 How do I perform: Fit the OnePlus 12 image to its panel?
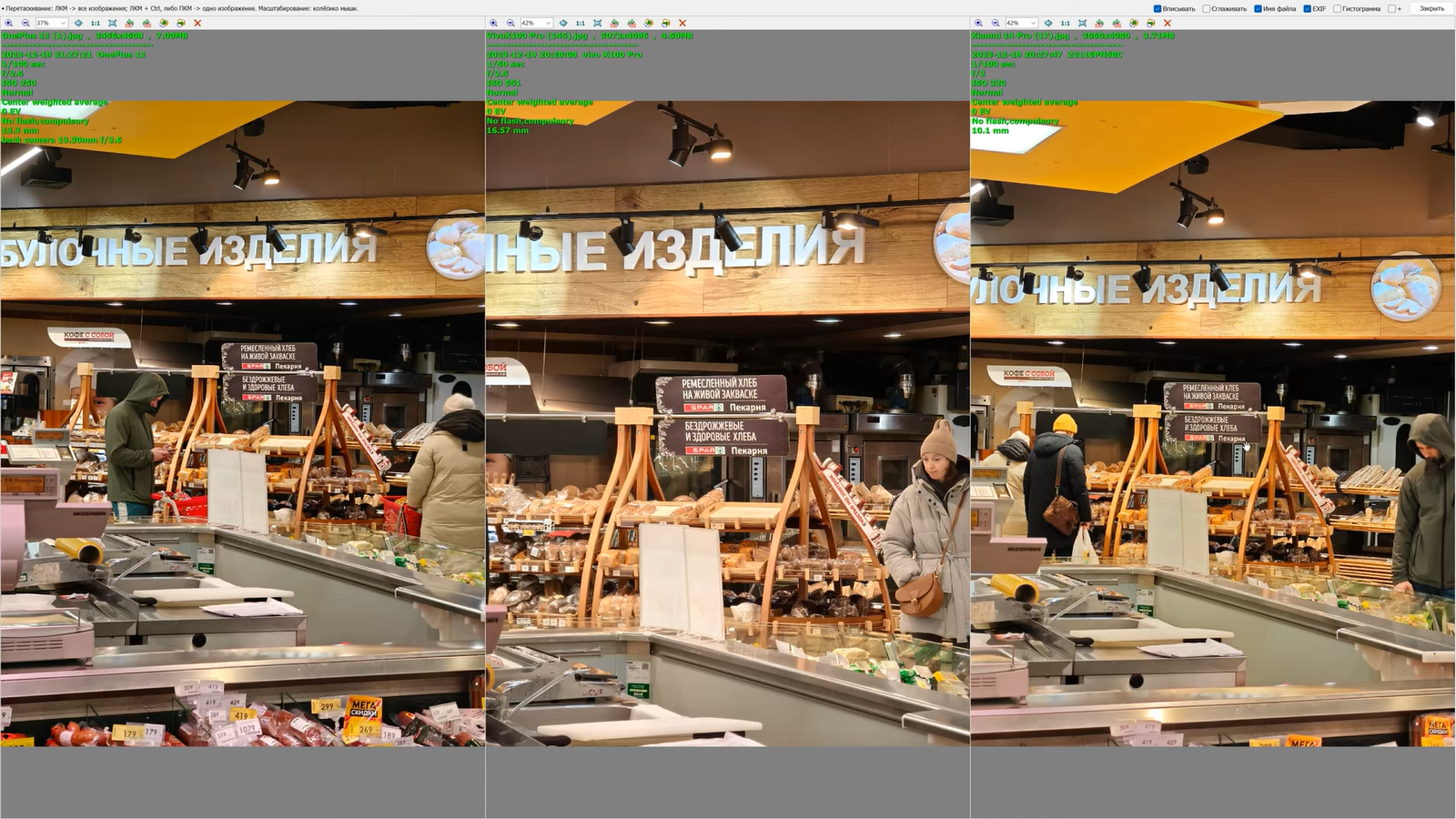click(x=112, y=23)
